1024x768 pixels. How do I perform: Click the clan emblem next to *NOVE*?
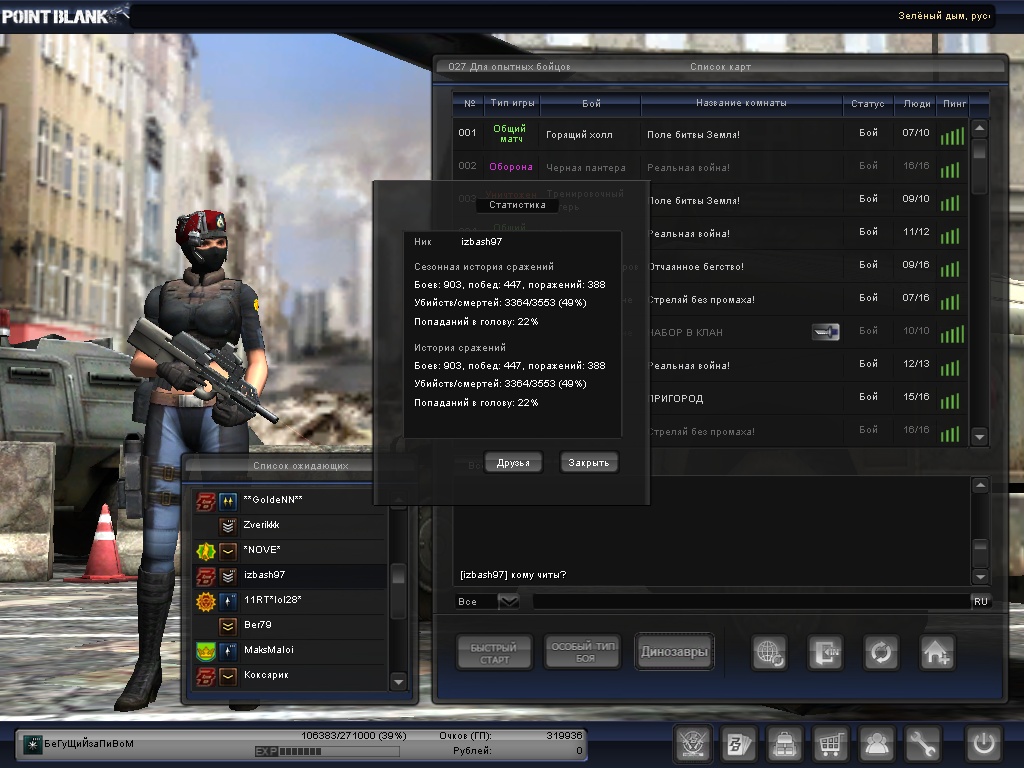(x=206, y=551)
